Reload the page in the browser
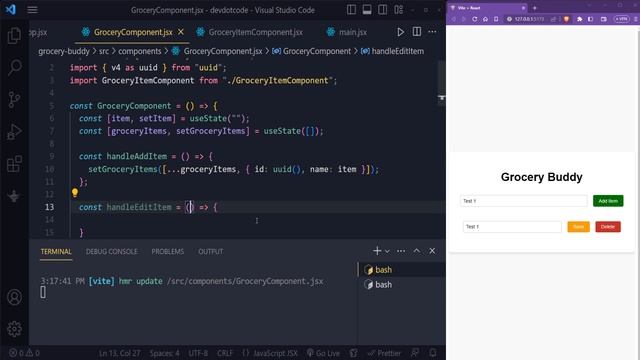 (474, 19)
